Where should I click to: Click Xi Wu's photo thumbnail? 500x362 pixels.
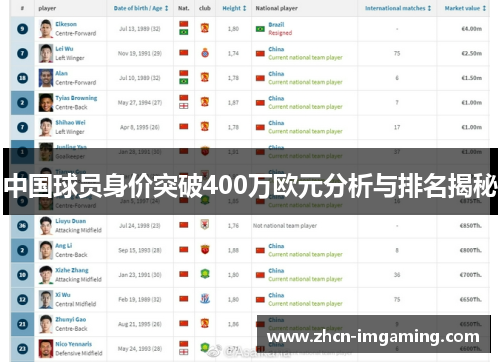46,300
